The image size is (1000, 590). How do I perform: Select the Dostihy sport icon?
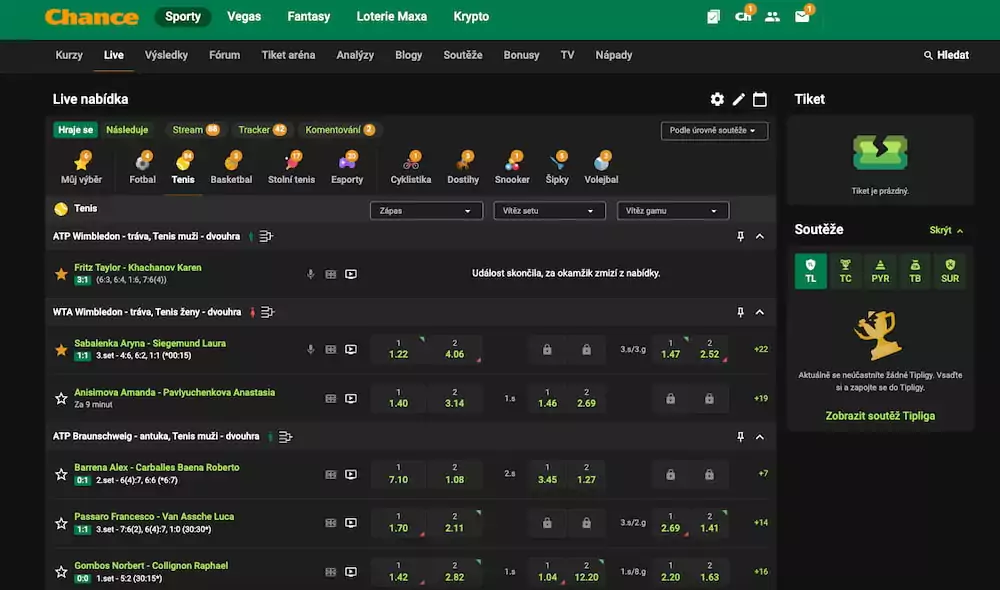click(x=462, y=166)
